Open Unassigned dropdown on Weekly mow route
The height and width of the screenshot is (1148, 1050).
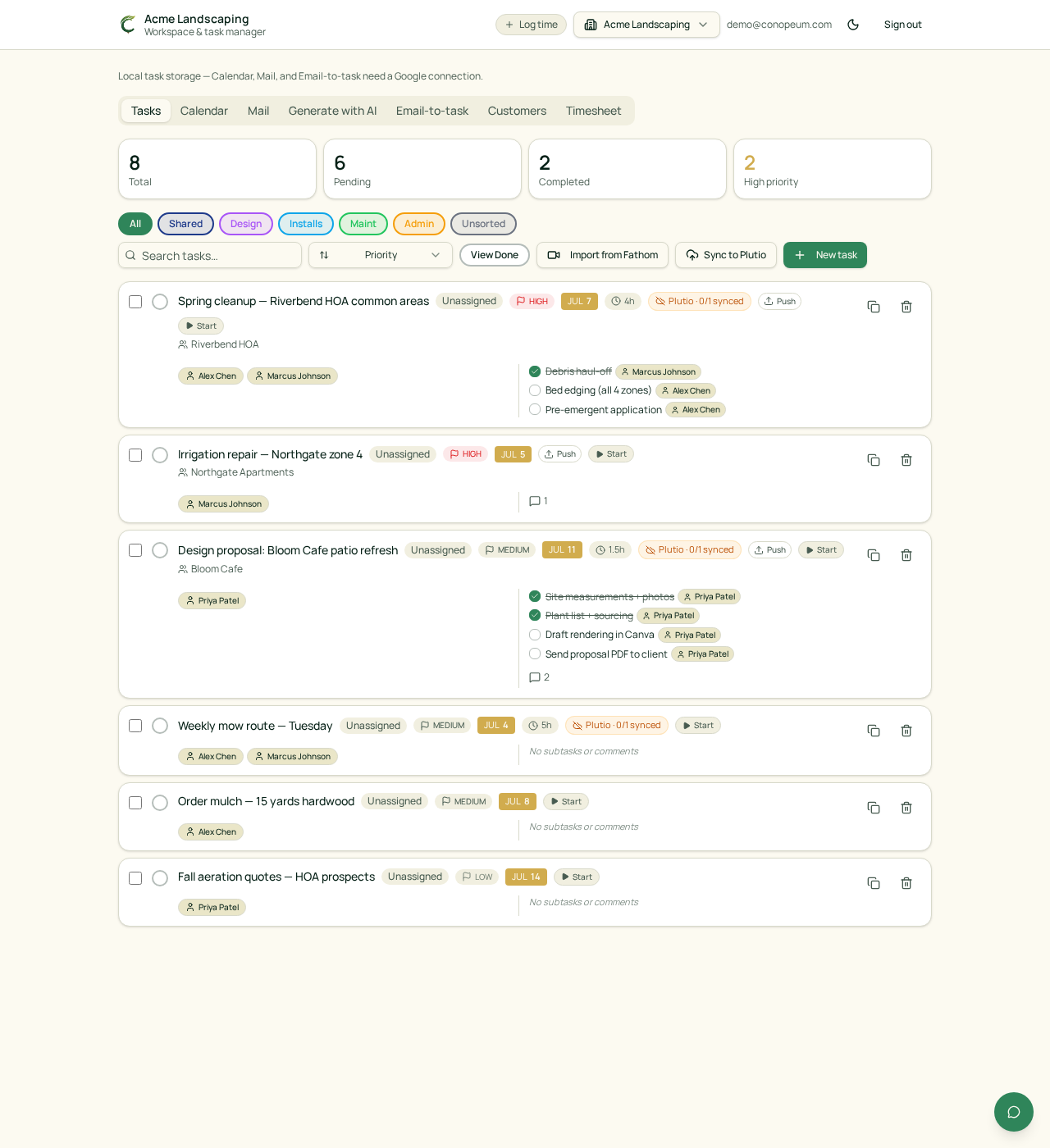click(373, 726)
